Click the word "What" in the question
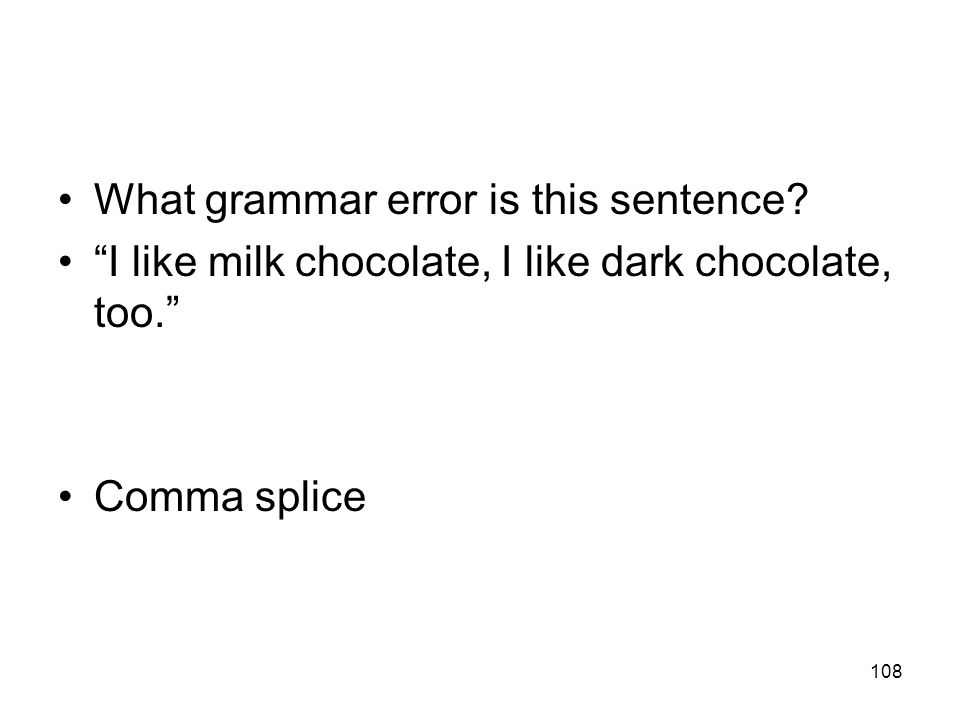This screenshot has width=960, height=720. tap(145, 200)
